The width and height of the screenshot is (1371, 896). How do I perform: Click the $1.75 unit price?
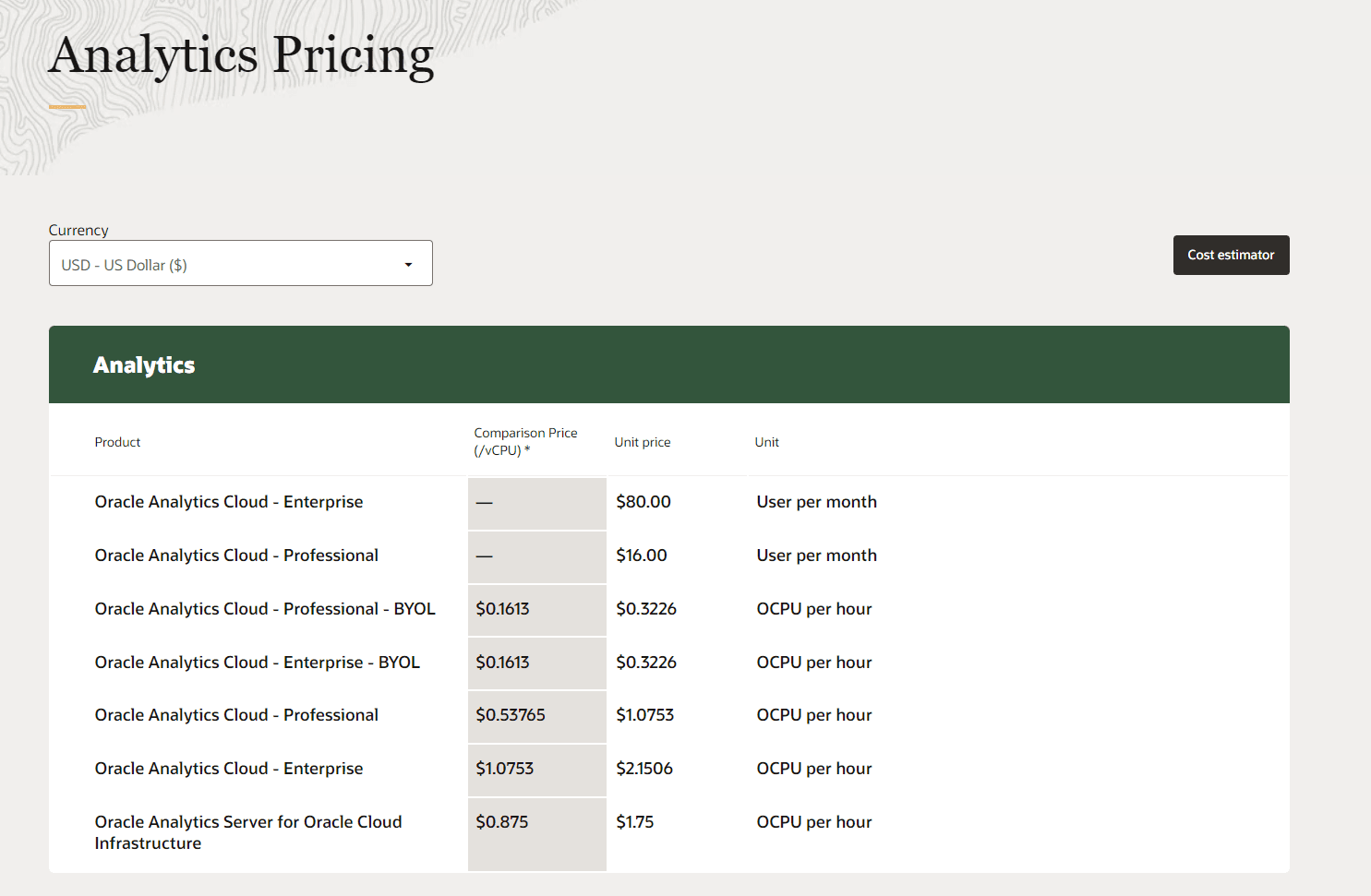click(x=634, y=822)
